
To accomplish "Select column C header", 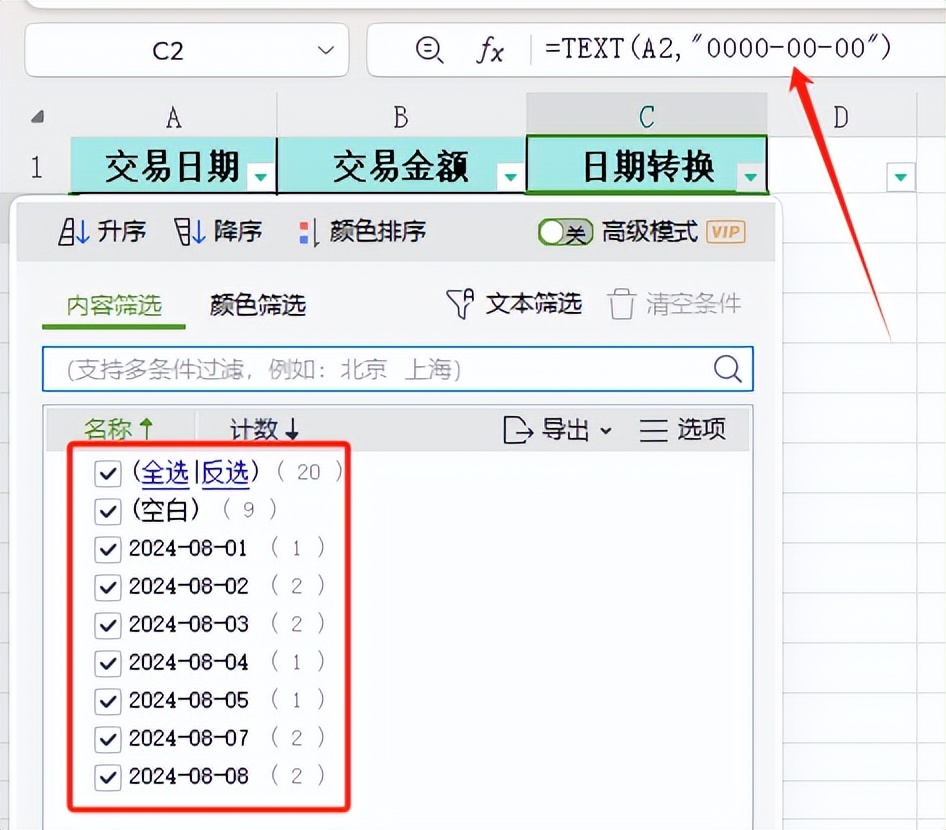I will [x=647, y=116].
